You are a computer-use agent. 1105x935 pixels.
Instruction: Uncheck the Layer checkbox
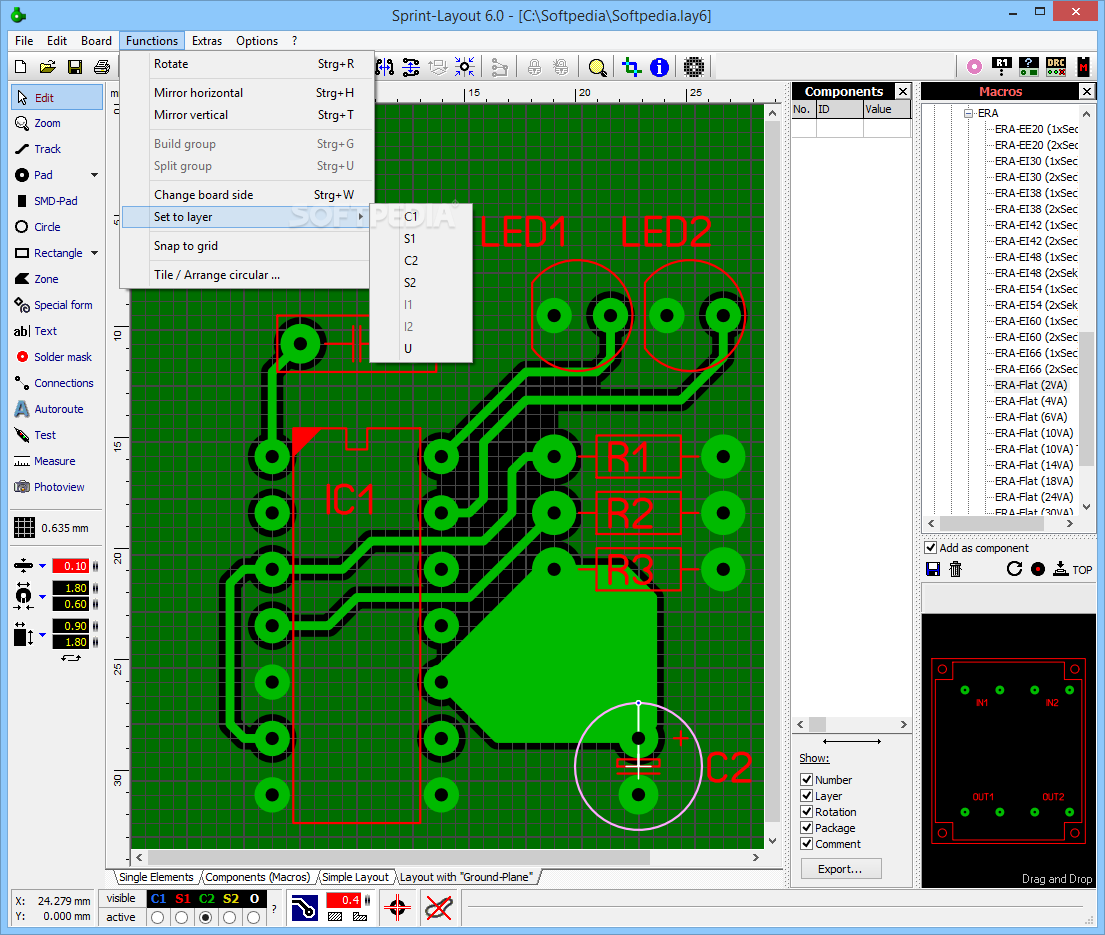807,796
